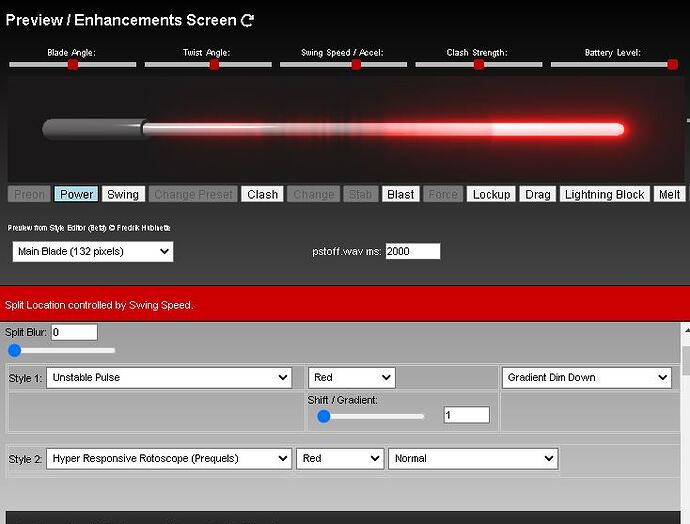Set the Battery Level slider handle
Viewport: 690px width, 524px height.
click(672, 65)
